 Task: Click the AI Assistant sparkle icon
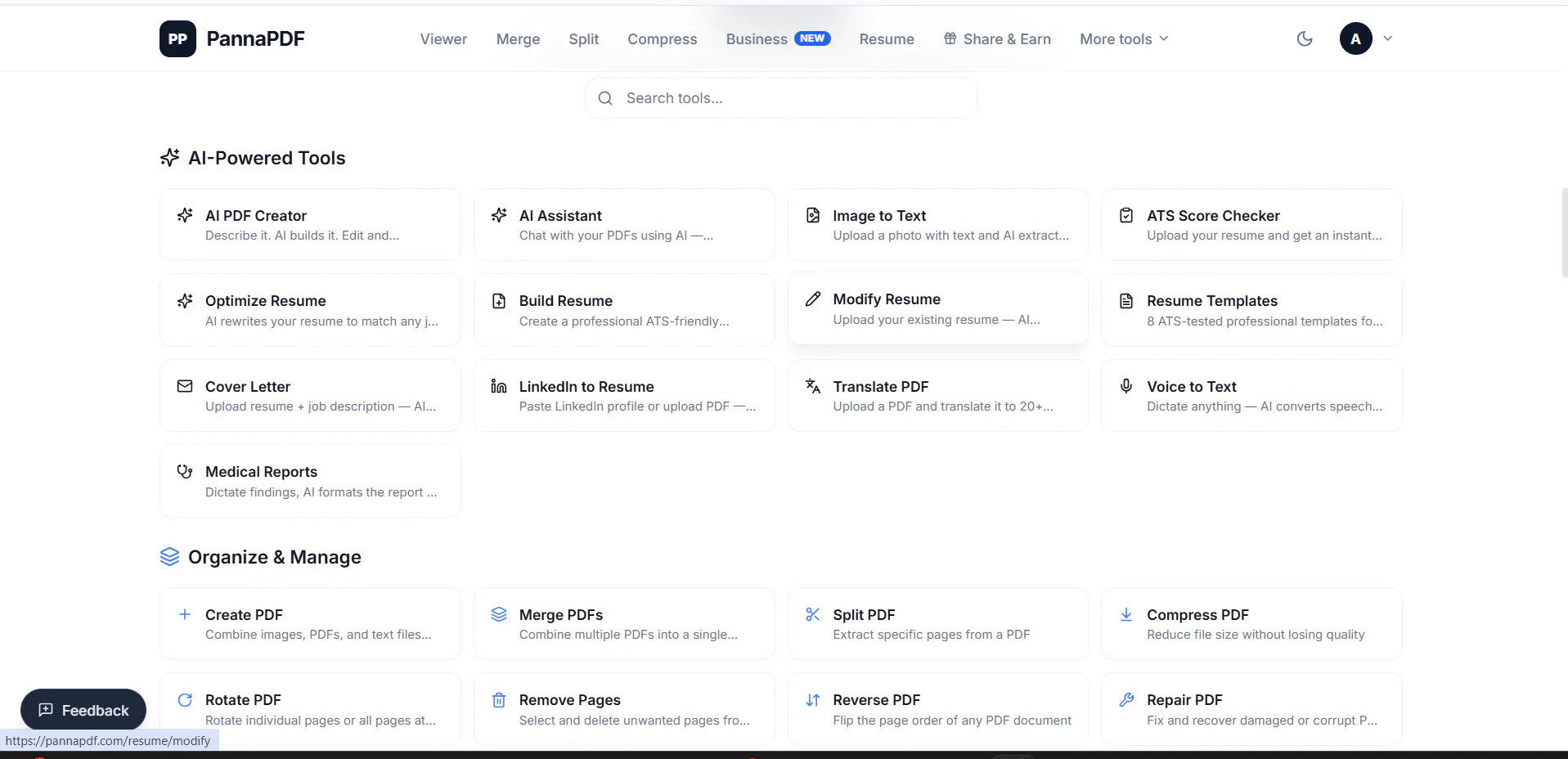tap(499, 215)
